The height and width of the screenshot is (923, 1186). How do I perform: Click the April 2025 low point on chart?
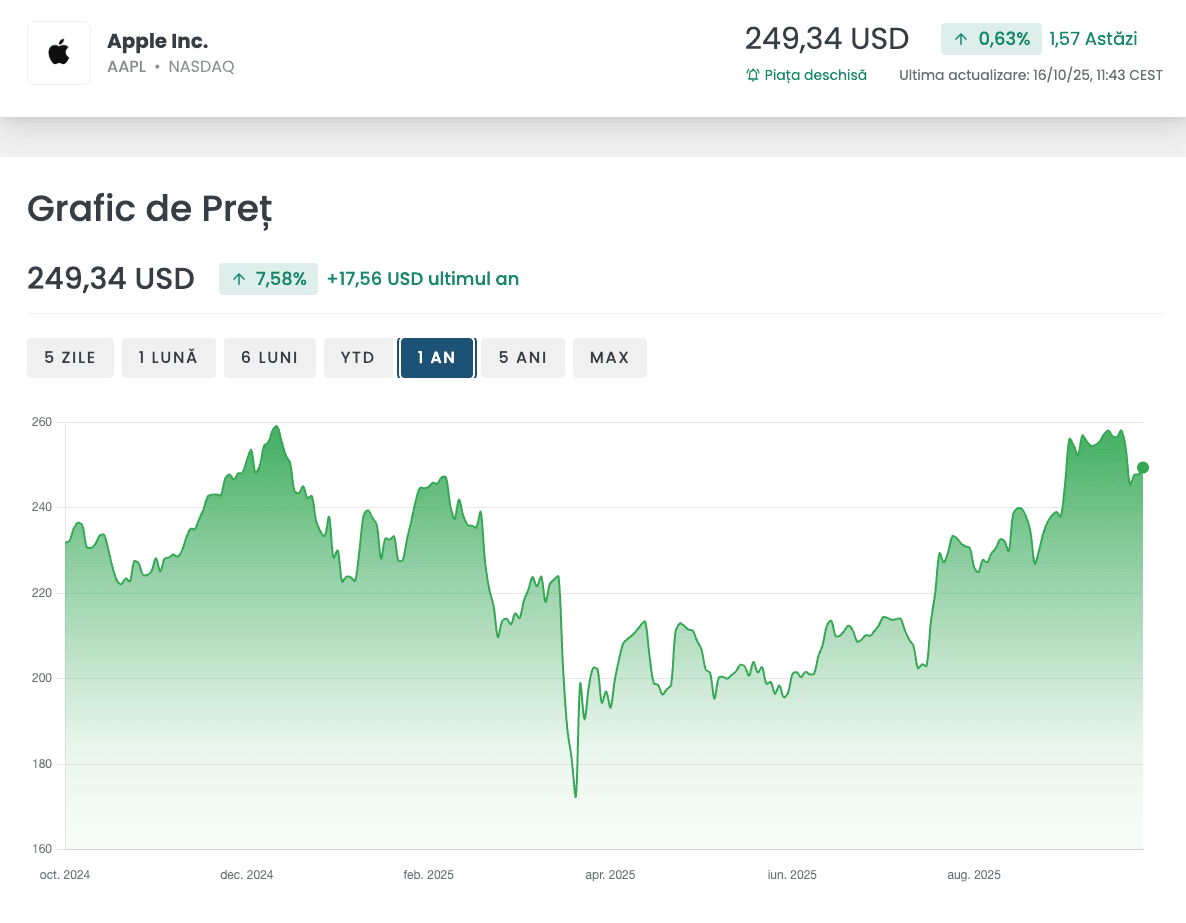click(x=576, y=797)
